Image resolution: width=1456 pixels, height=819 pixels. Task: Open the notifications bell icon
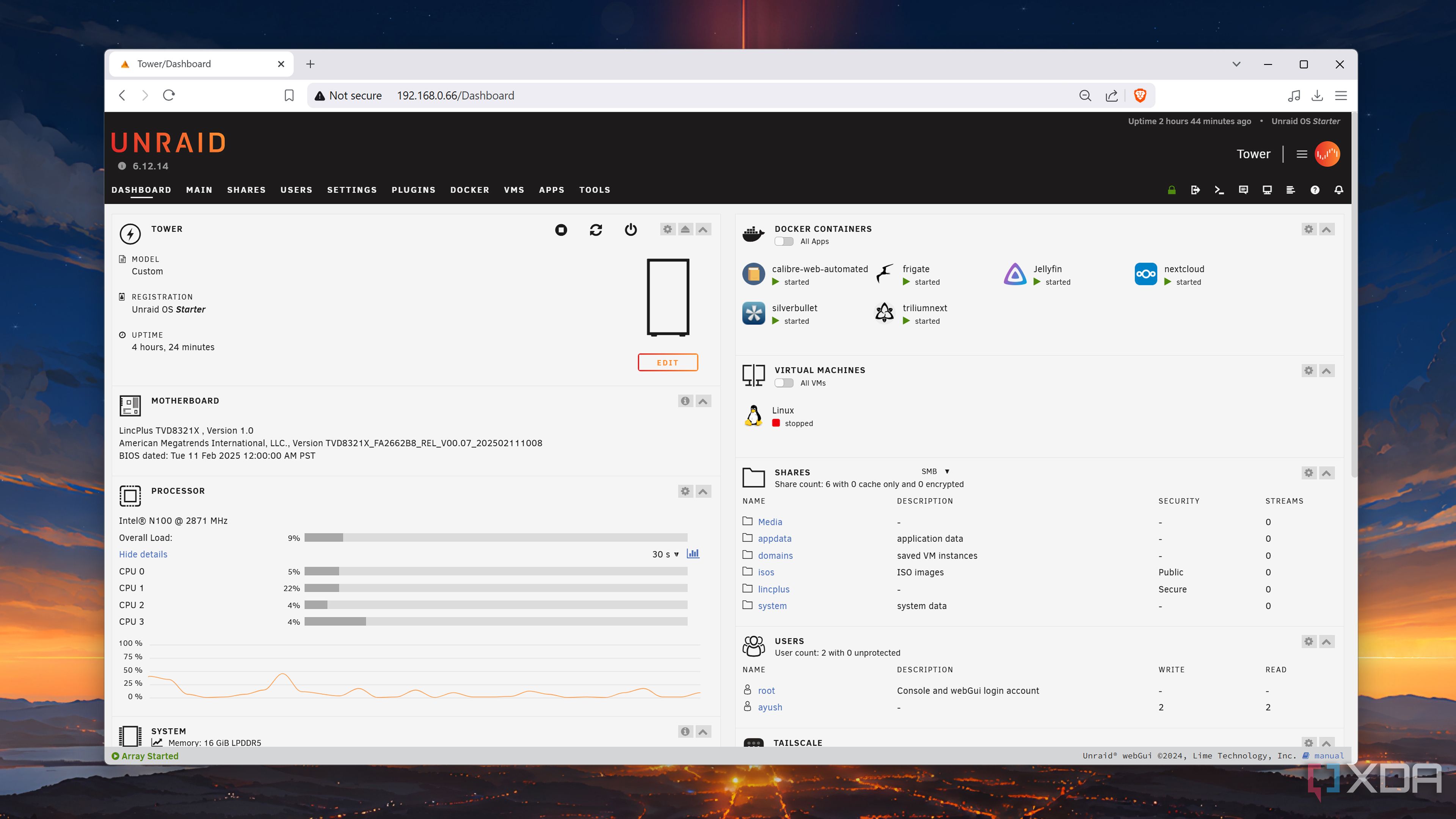(x=1338, y=190)
